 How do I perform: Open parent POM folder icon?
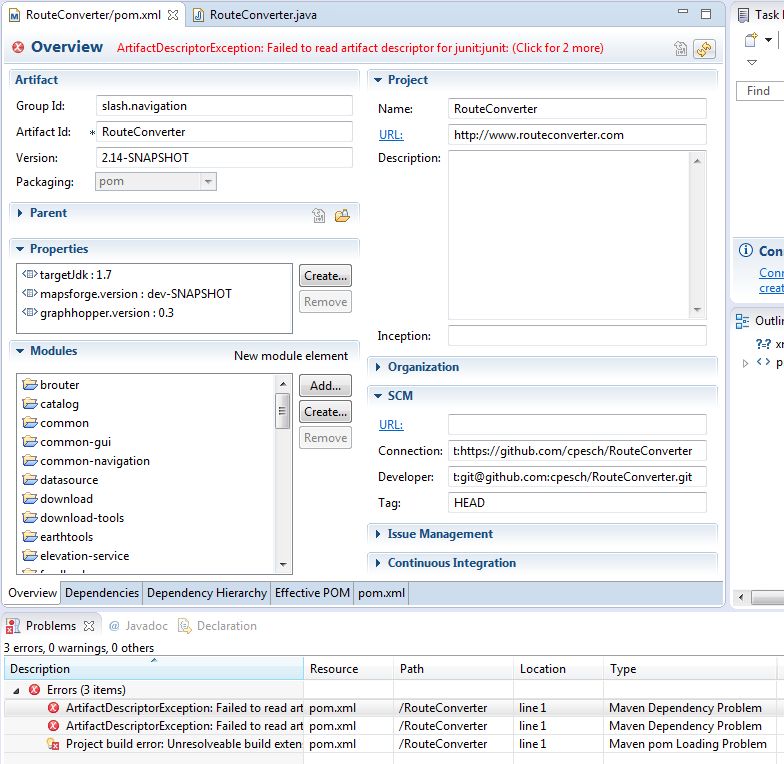click(x=342, y=216)
